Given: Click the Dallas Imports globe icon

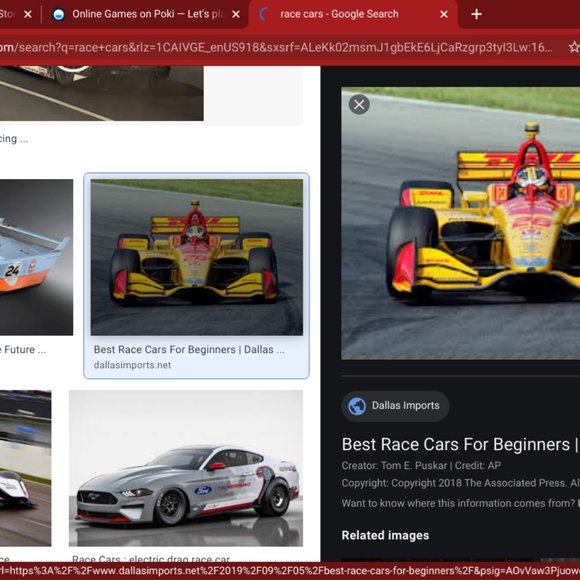Looking at the screenshot, I should pos(357,406).
